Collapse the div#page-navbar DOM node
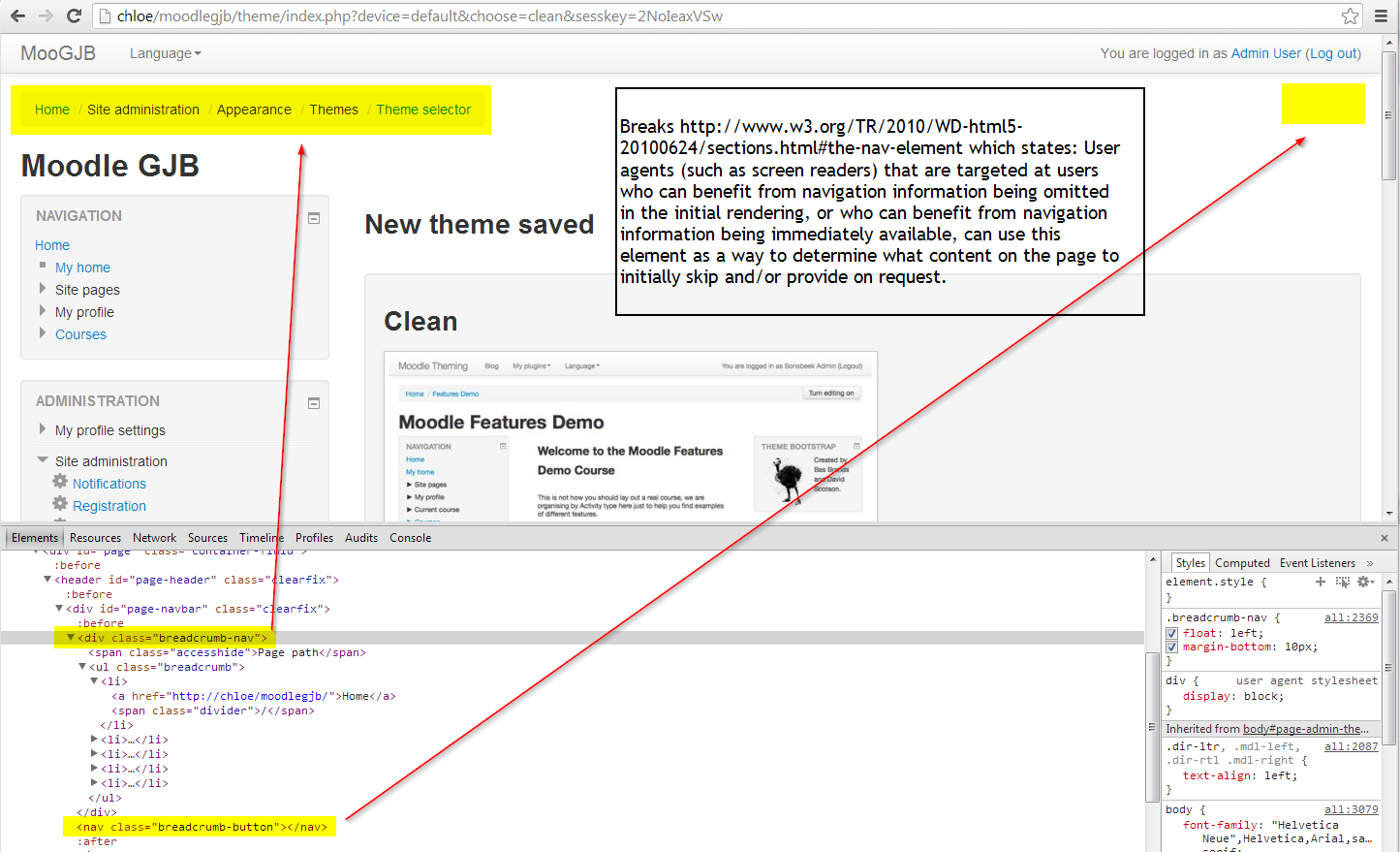1400x852 pixels. tap(59, 609)
